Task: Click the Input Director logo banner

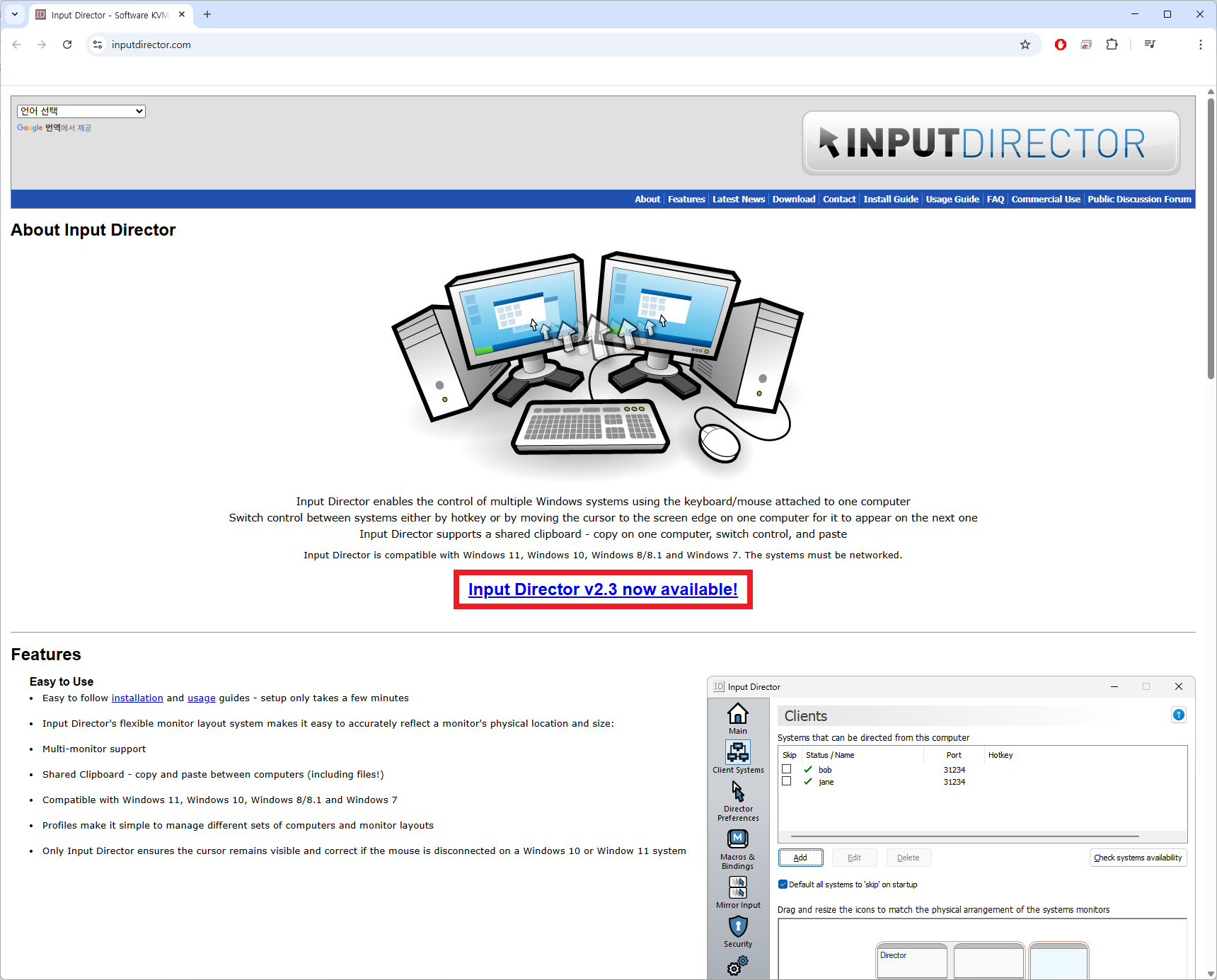Action: pyautogui.click(x=991, y=143)
